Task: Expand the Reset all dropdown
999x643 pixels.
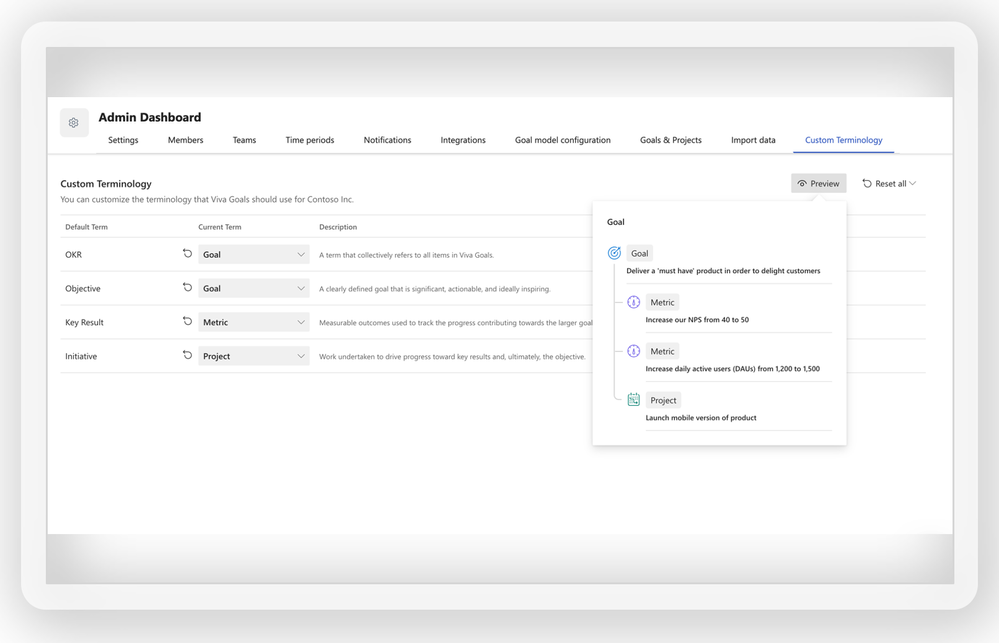Action: 889,184
